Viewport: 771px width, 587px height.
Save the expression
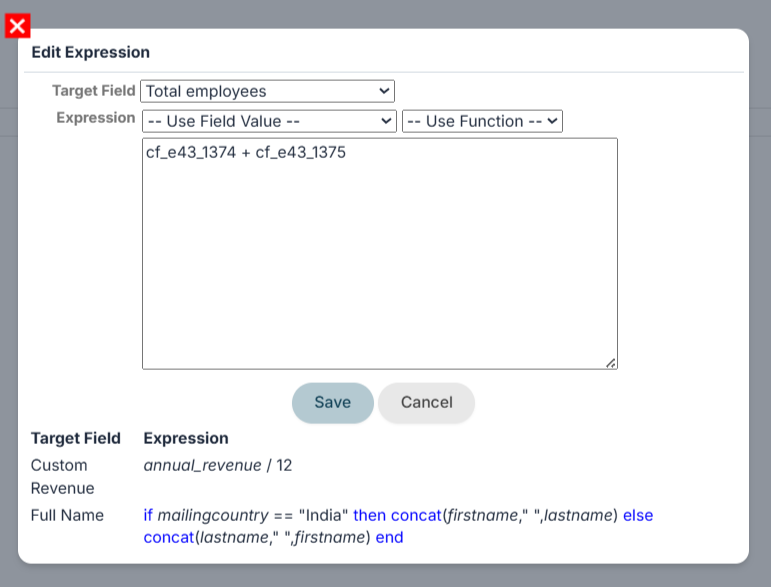333,403
